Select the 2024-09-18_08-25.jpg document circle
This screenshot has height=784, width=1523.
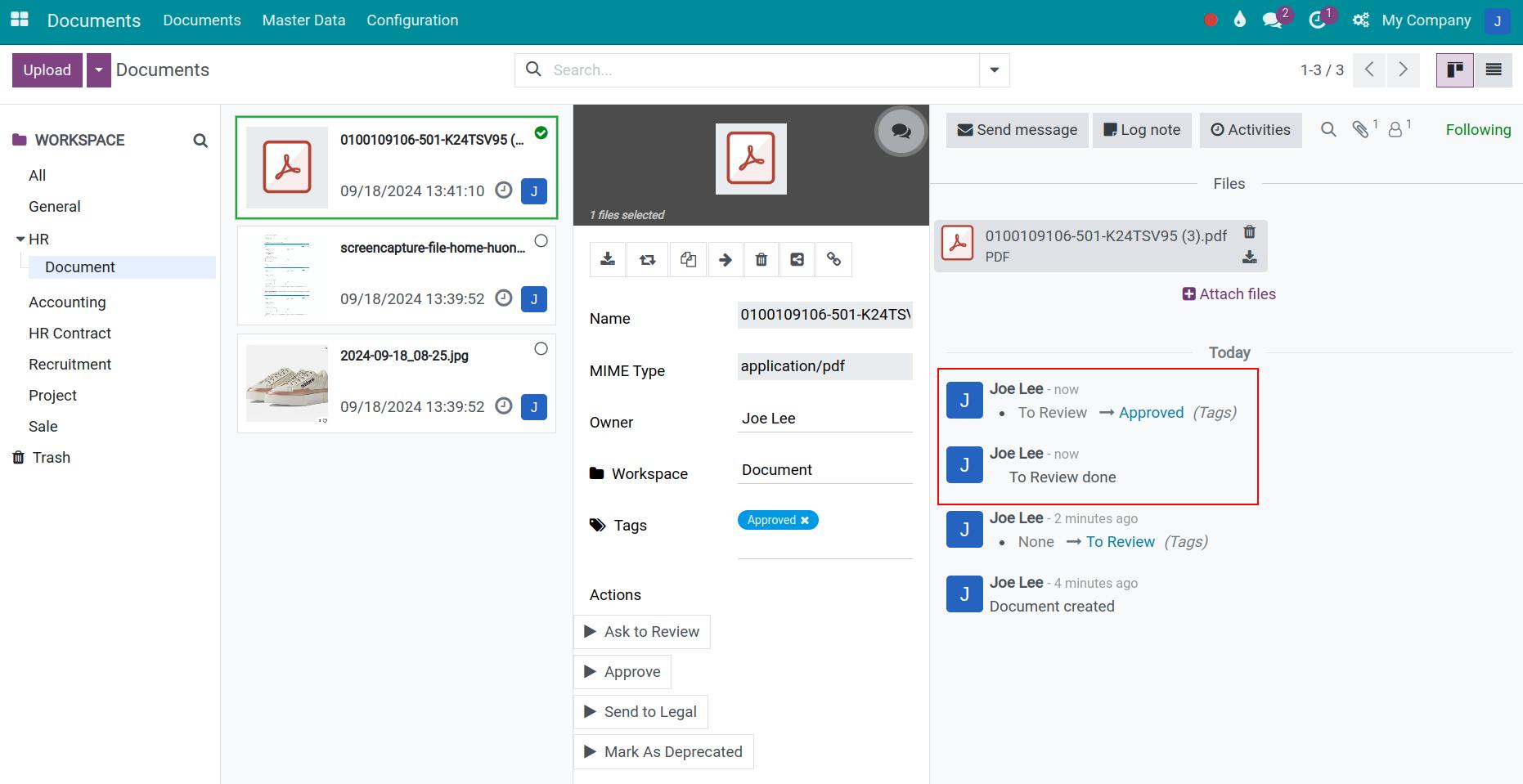(541, 348)
